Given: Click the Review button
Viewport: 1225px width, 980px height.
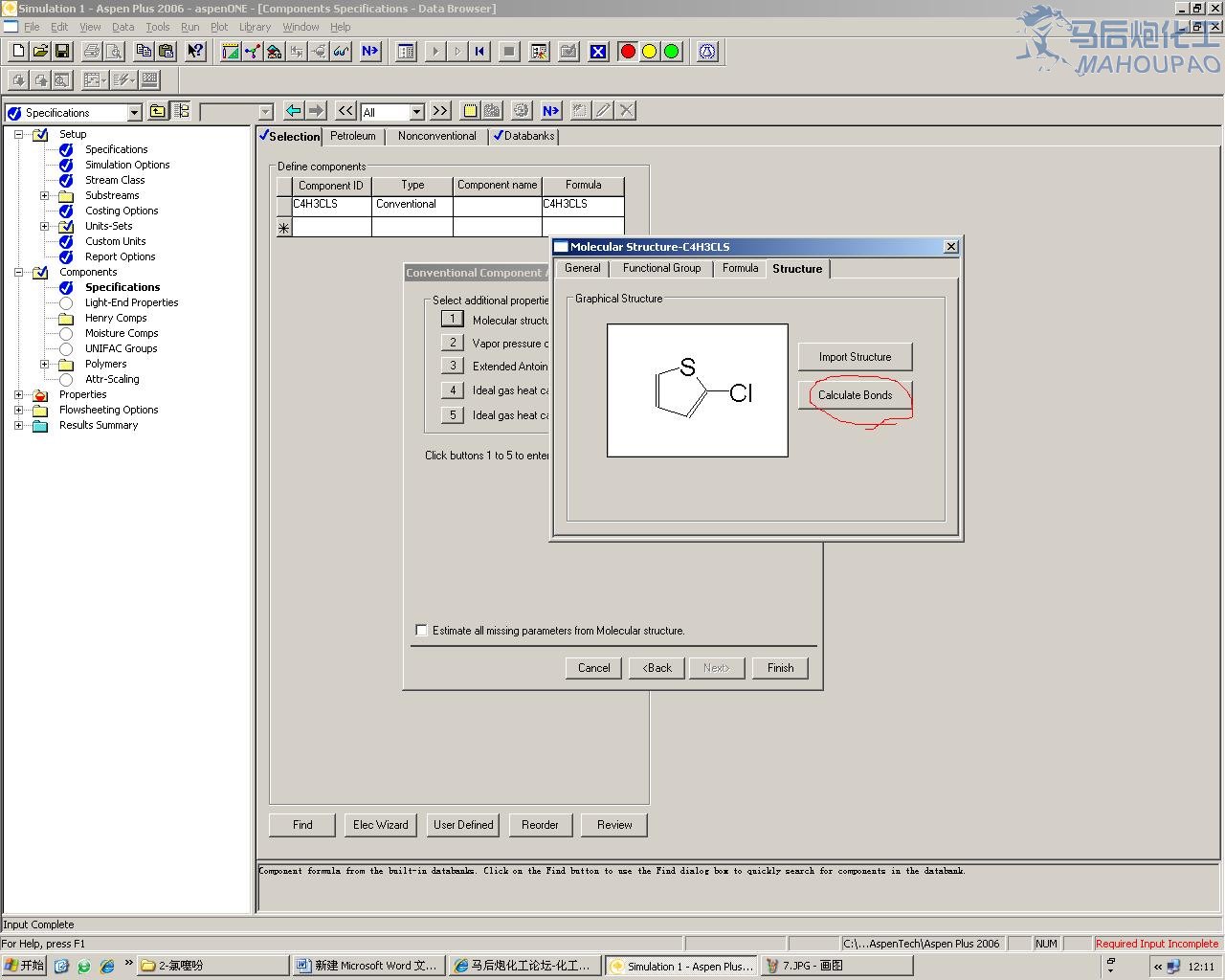Looking at the screenshot, I should [614, 825].
